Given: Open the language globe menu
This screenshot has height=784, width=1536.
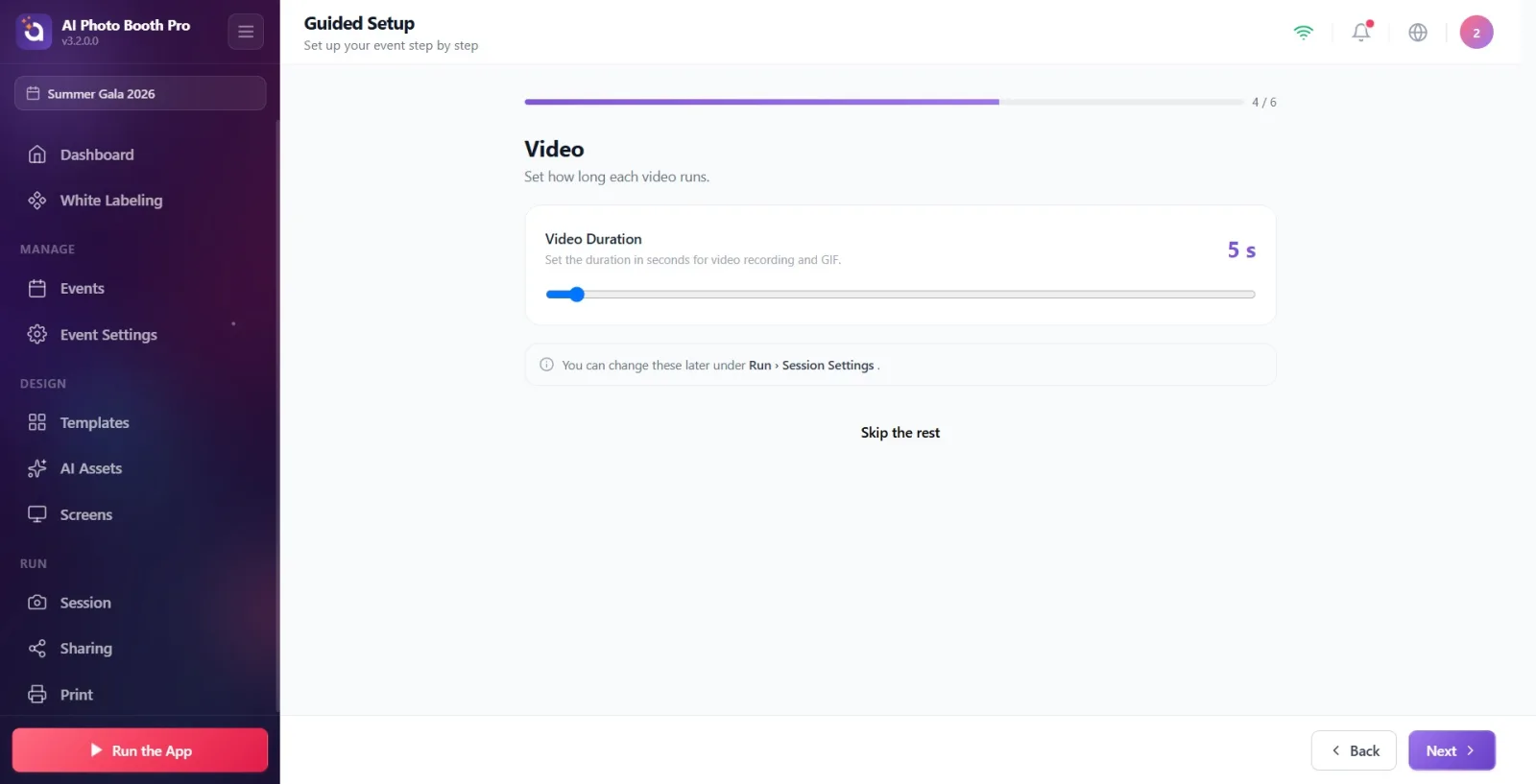Looking at the screenshot, I should (x=1418, y=33).
